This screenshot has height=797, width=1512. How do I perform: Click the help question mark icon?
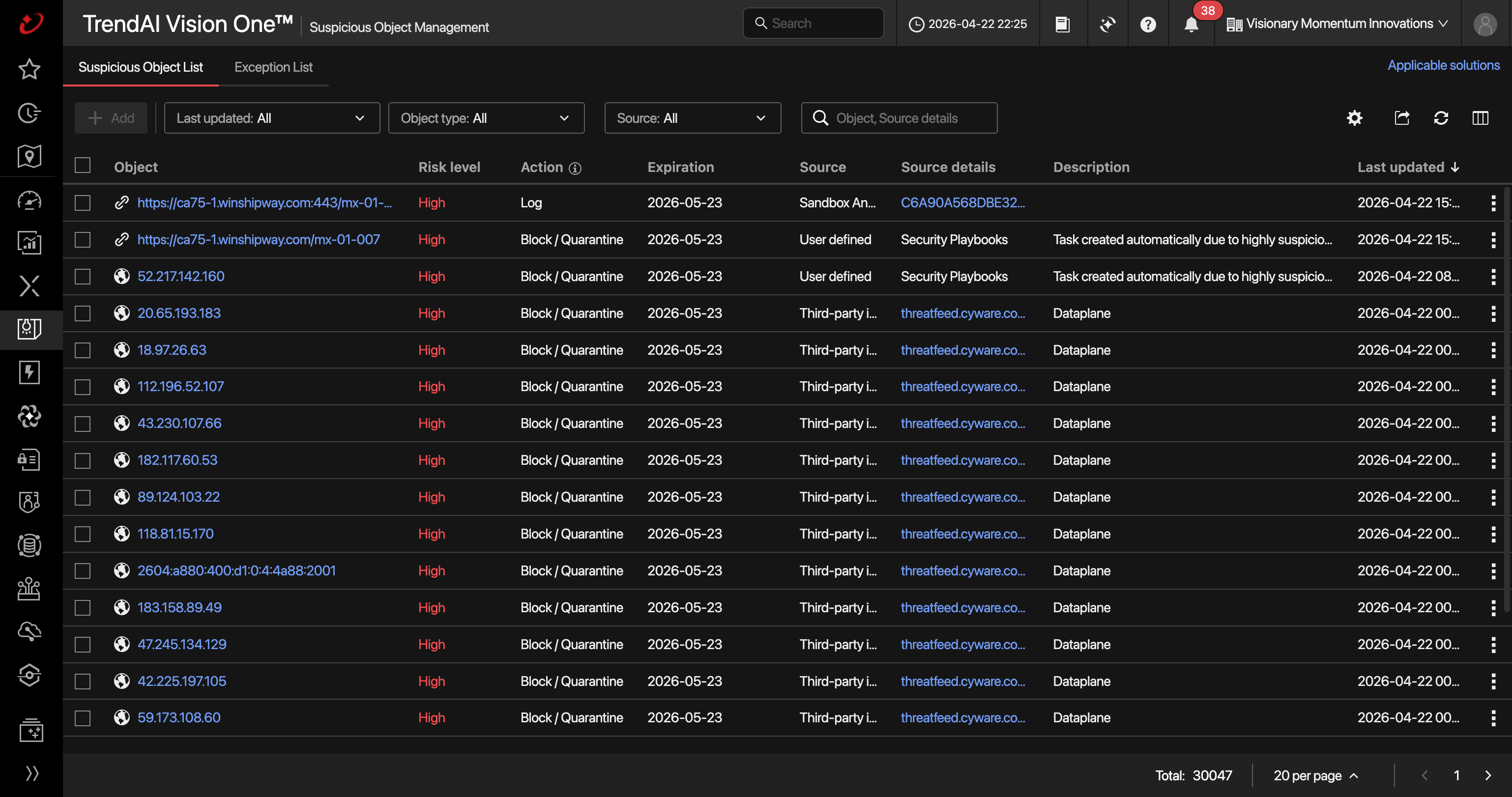click(x=1147, y=24)
